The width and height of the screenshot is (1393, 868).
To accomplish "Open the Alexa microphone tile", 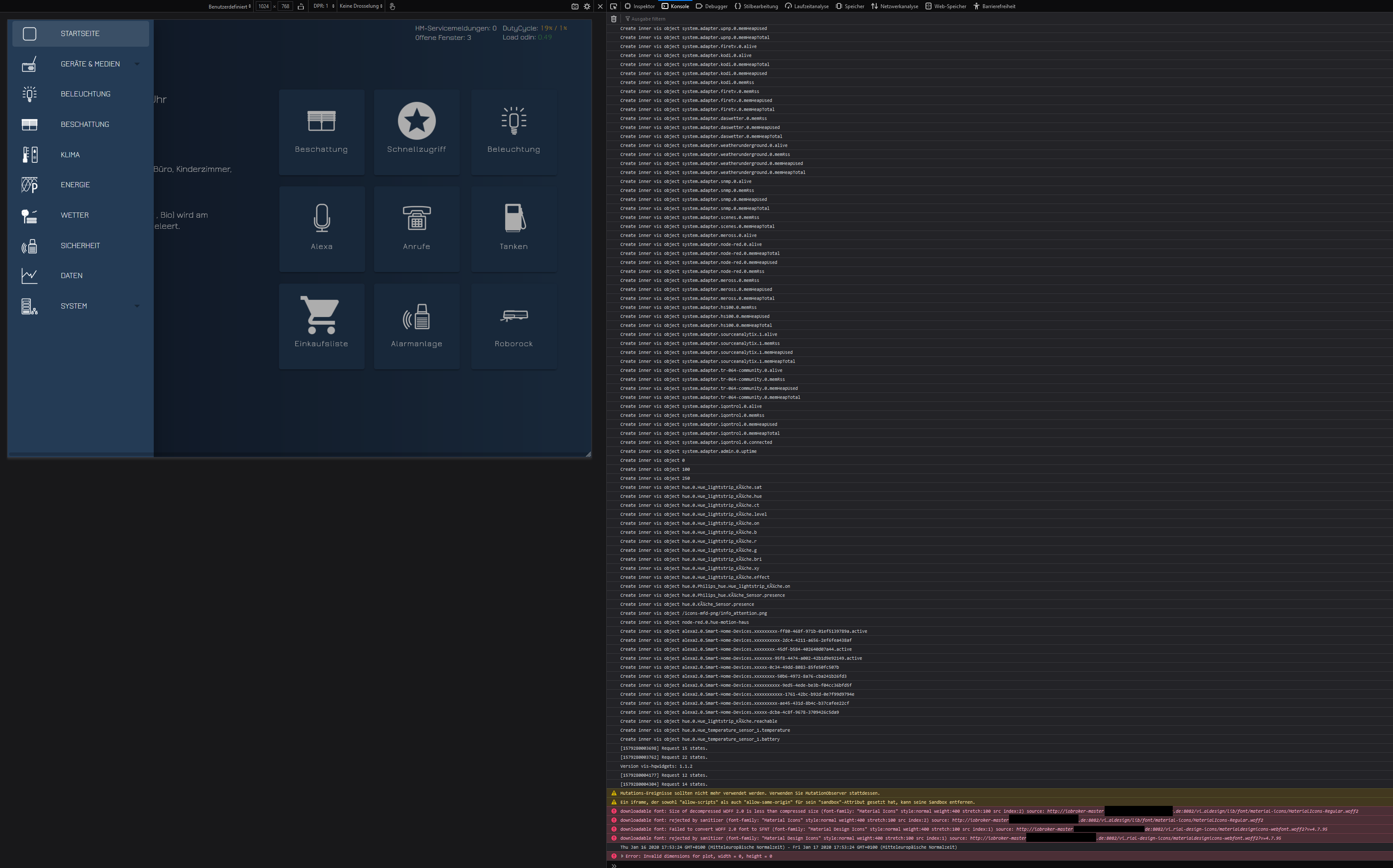I will pyautogui.click(x=321, y=228).
